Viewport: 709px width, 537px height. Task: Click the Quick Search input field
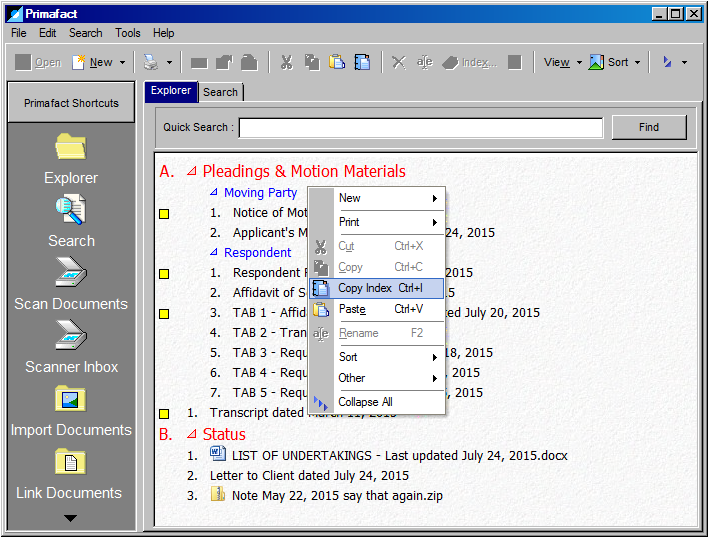[421, 127]
